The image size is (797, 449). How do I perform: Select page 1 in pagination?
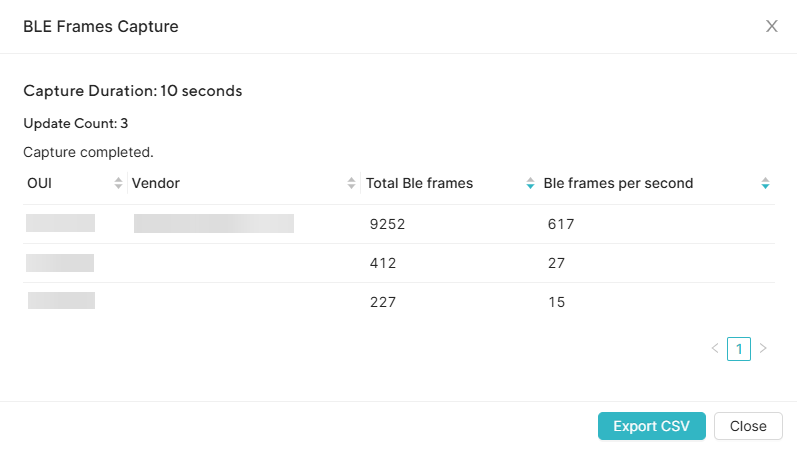739,349
